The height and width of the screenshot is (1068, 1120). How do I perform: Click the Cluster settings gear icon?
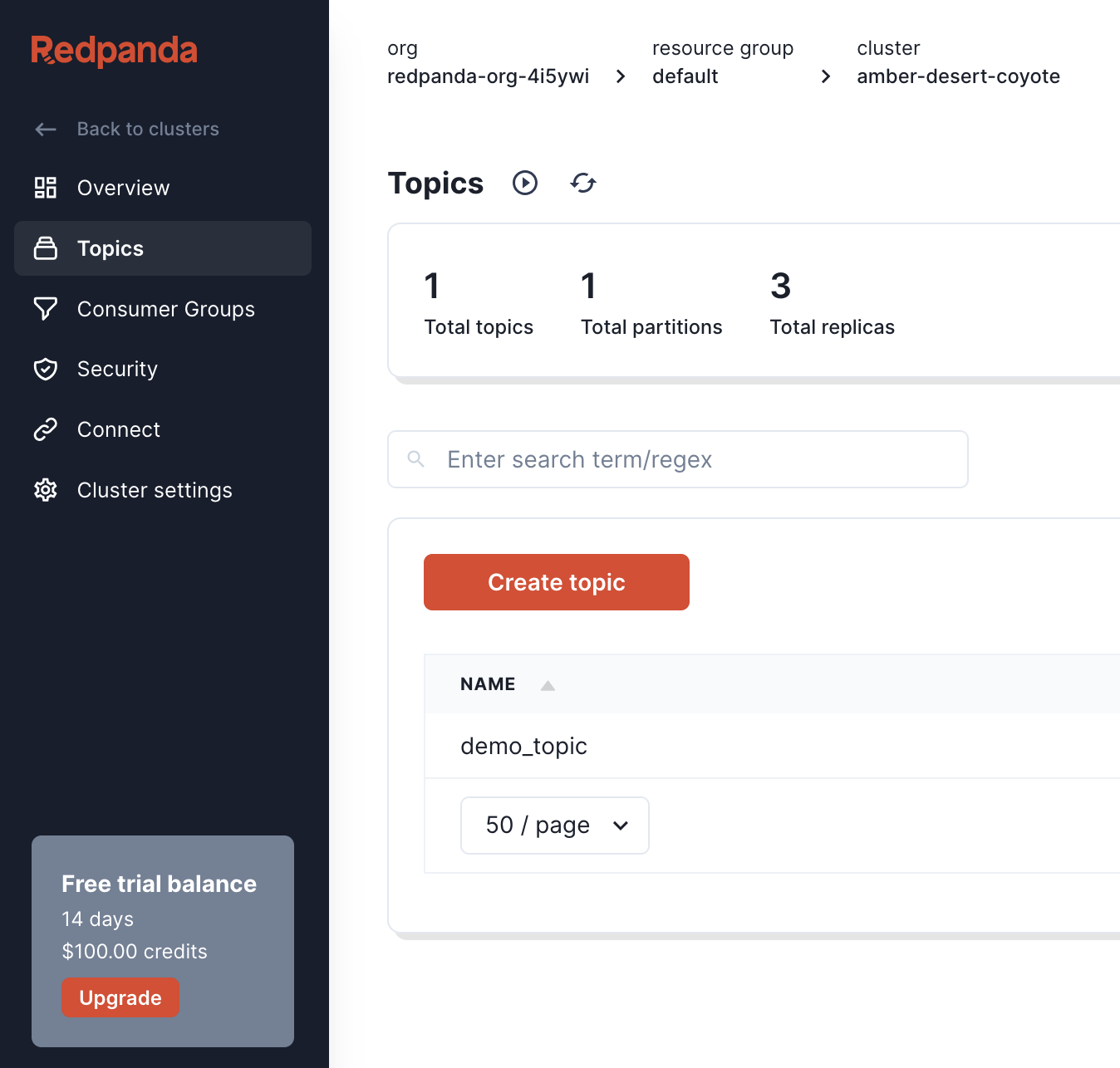pos(46,490)
